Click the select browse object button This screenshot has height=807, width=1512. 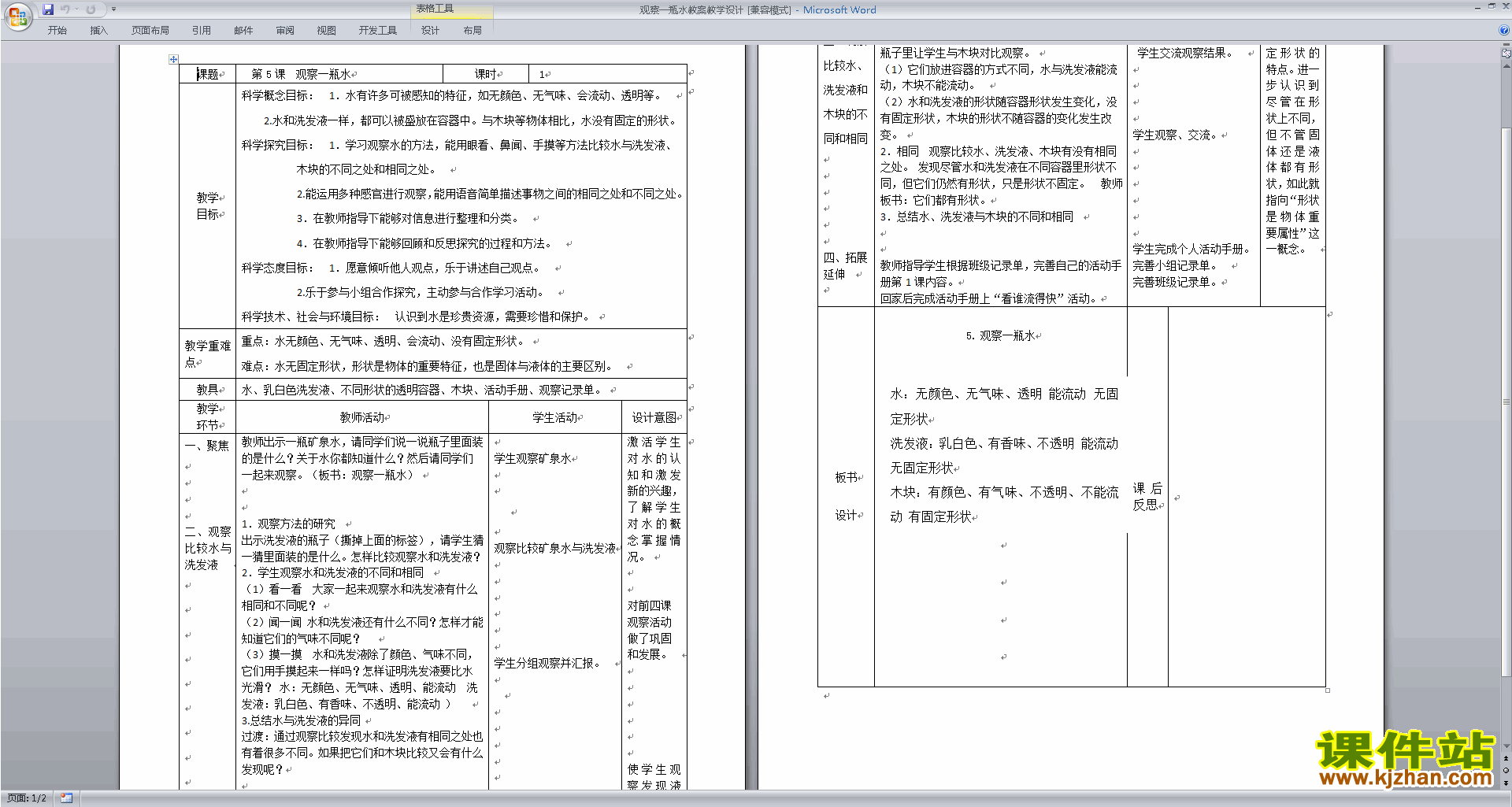click(x=1506, y=771)
